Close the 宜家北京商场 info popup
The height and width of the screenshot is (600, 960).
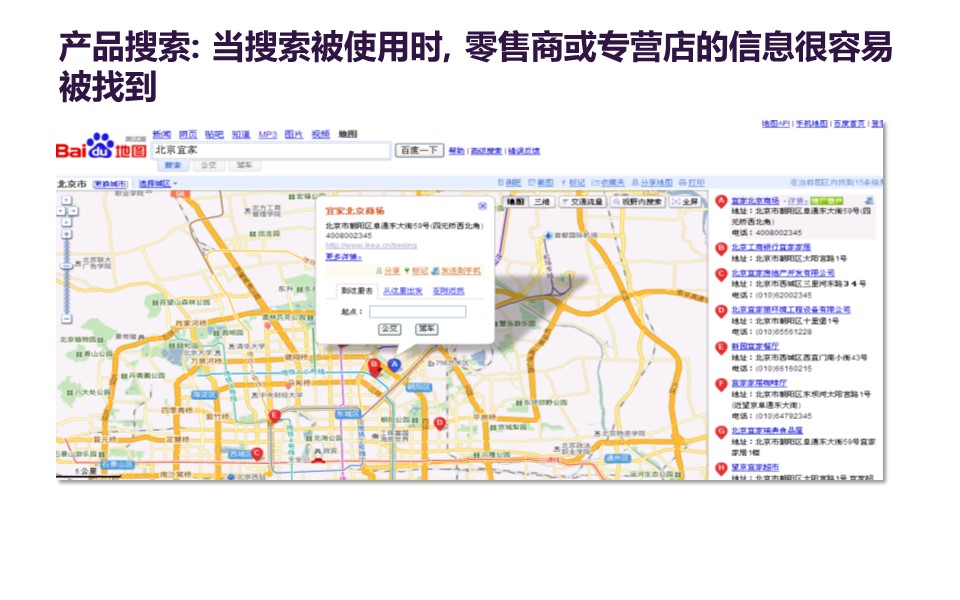(482, 205)
